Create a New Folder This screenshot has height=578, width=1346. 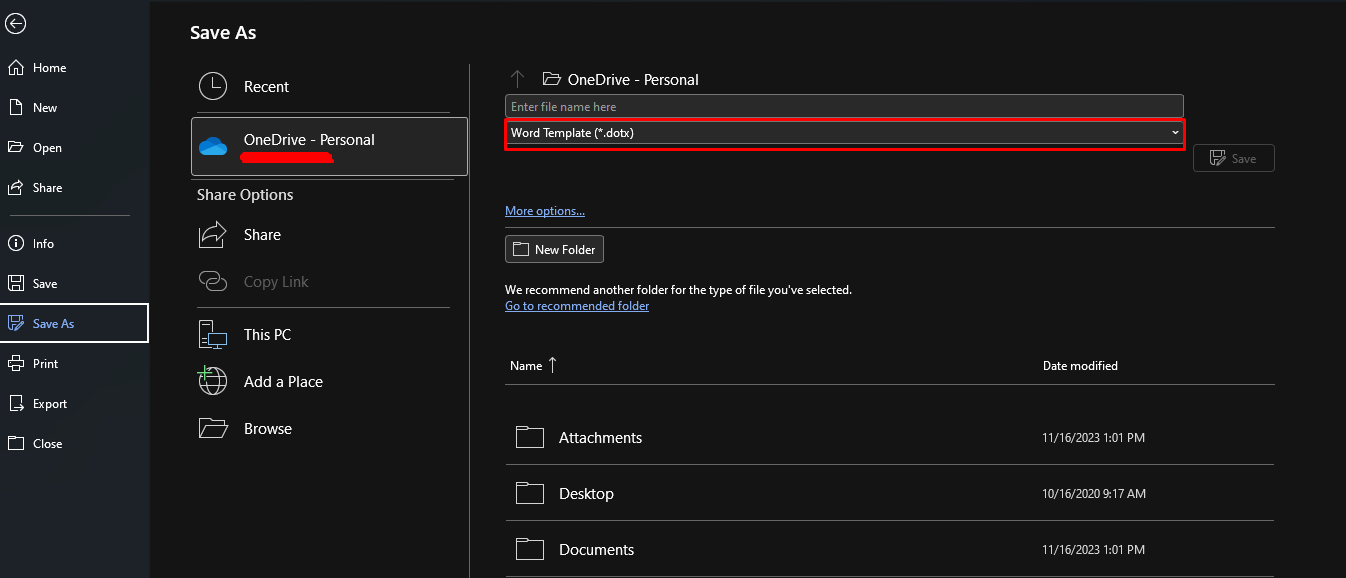[x=554, y=249]
